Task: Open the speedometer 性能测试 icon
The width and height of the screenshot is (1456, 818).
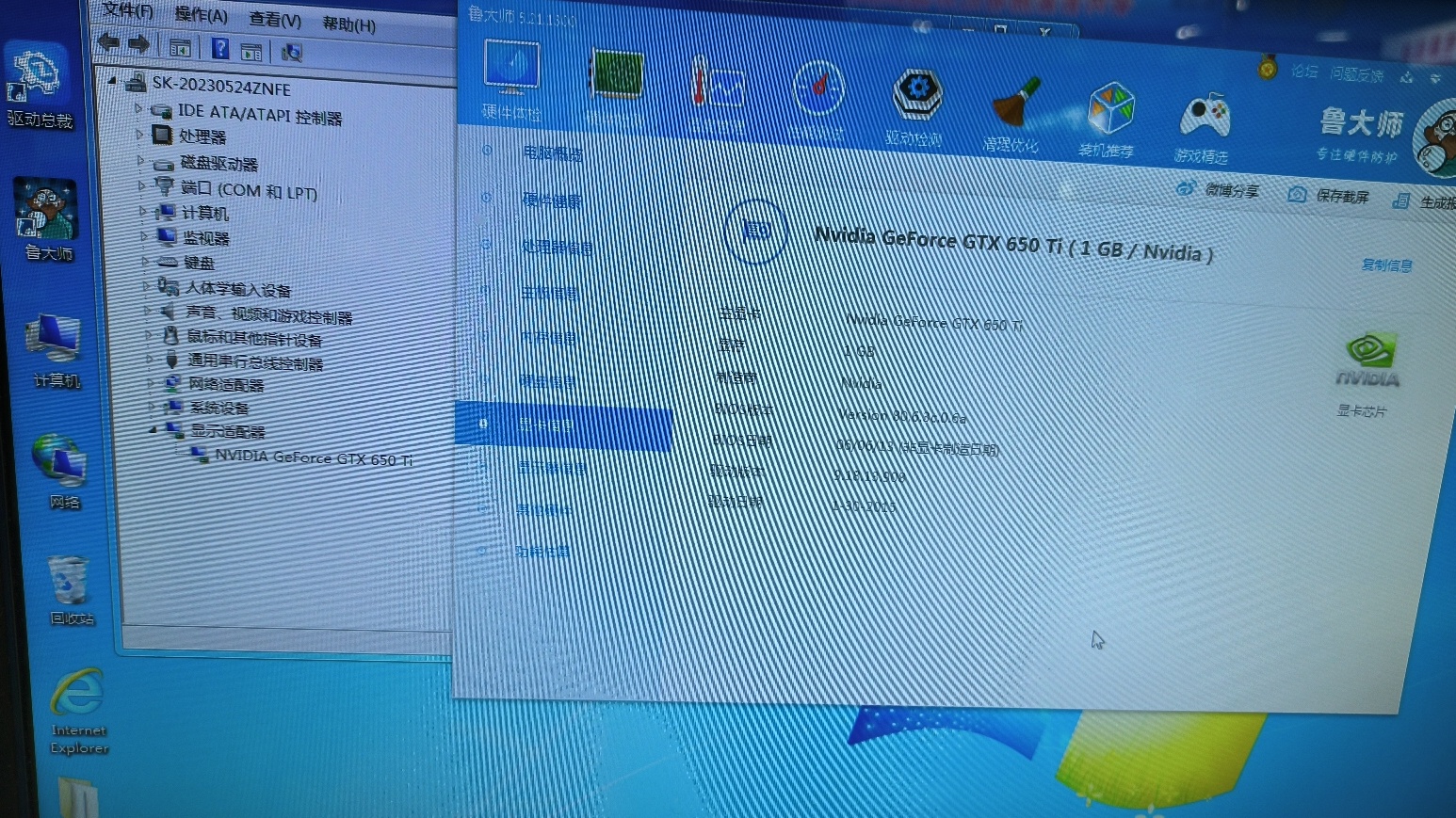Action: click(817, 88)
